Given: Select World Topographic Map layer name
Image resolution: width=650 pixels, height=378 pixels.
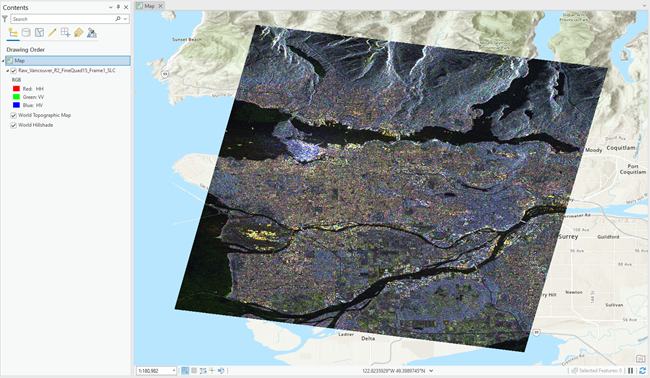Looking at the screenshot, I should [x=44, y=115].
